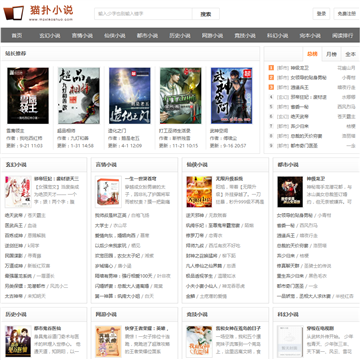
Task: Open 阅读排行 in the navigation bar
Action: click(342, 35)
